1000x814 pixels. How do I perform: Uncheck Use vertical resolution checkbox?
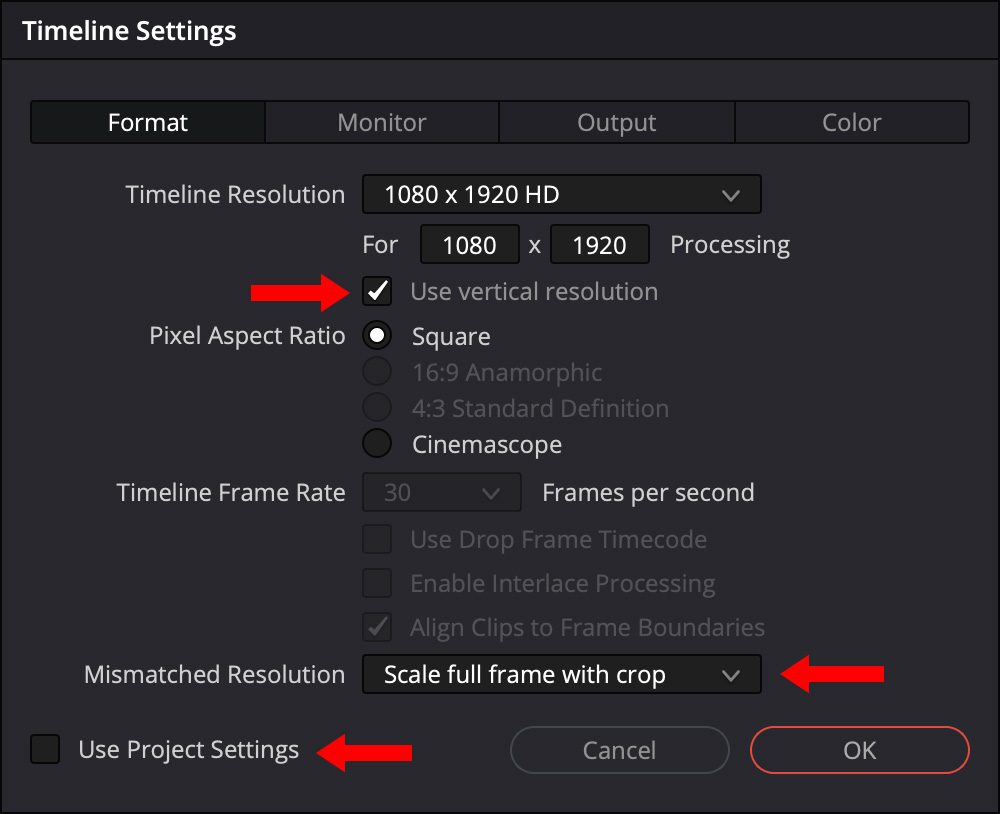tap(377, 292)
